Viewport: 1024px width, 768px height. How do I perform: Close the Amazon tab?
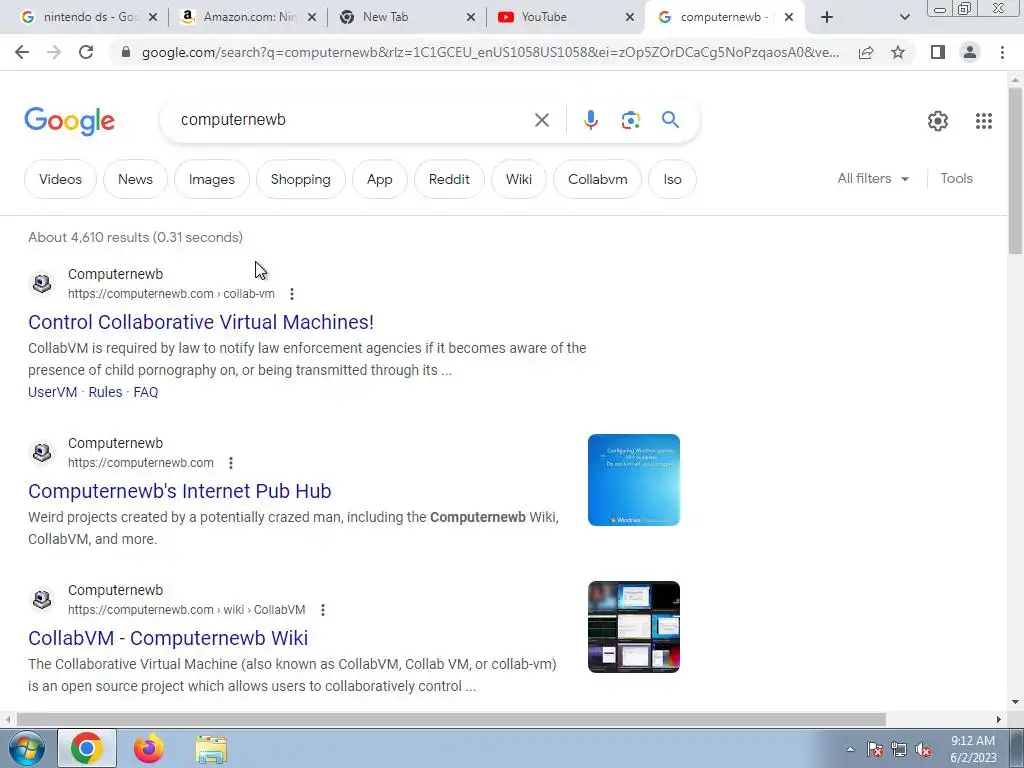coord(312,17)
